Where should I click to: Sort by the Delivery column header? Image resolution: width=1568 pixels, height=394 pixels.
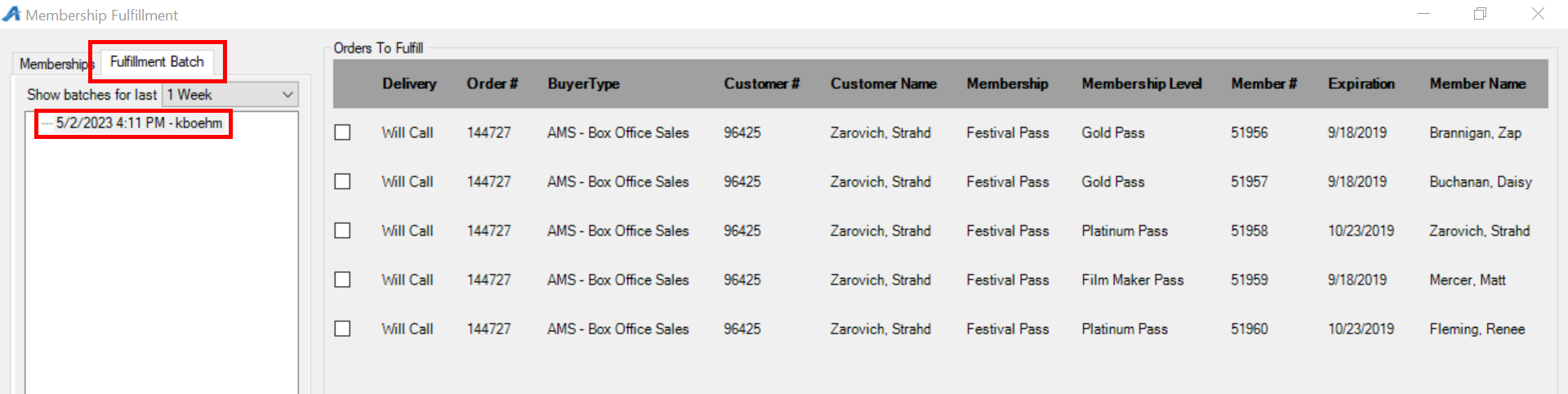(409, 83)
